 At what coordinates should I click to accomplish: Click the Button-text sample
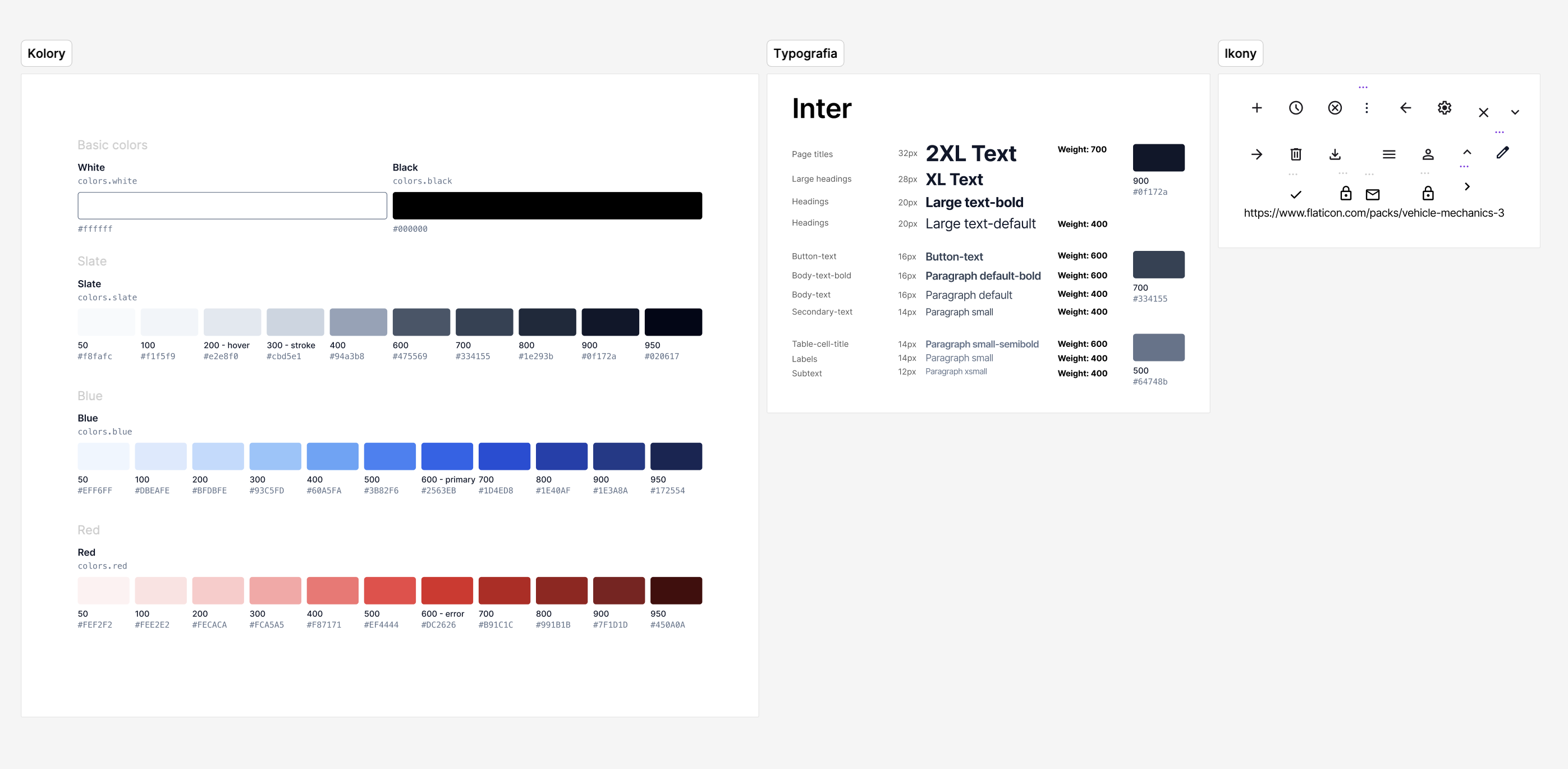tap(954, 257)
